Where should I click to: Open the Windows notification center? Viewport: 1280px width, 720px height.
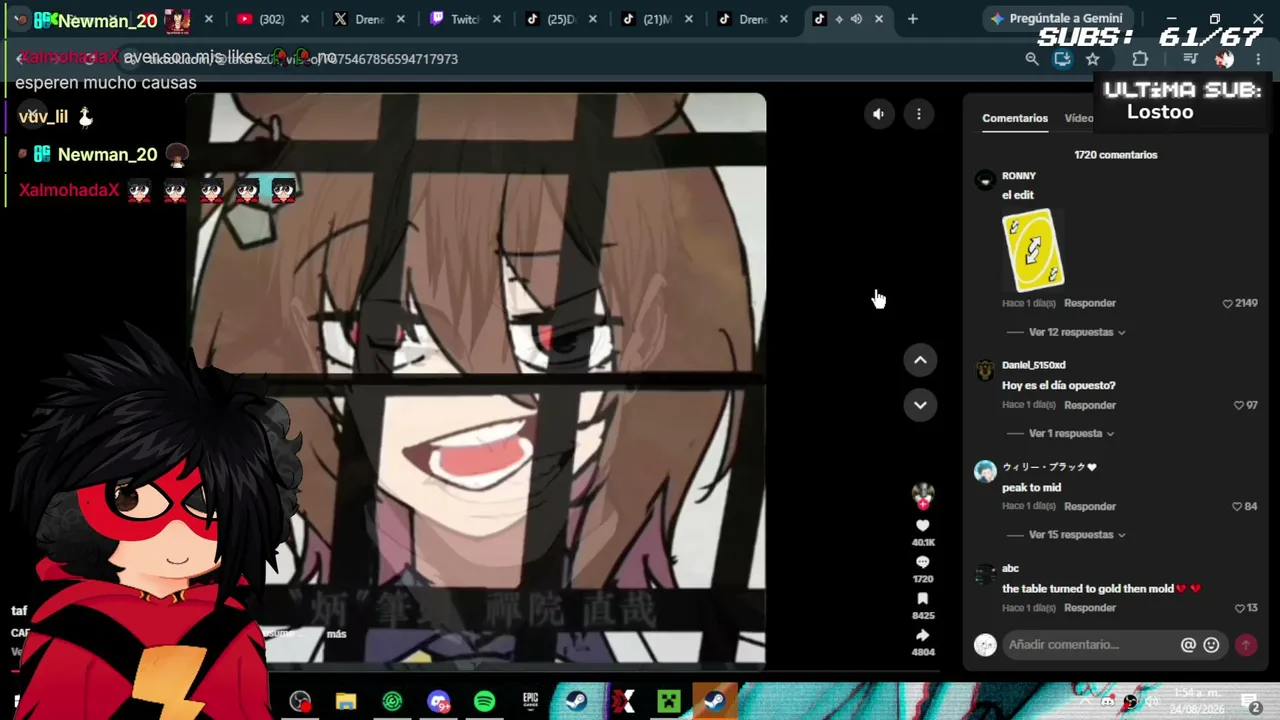(x=1250, y=702)
